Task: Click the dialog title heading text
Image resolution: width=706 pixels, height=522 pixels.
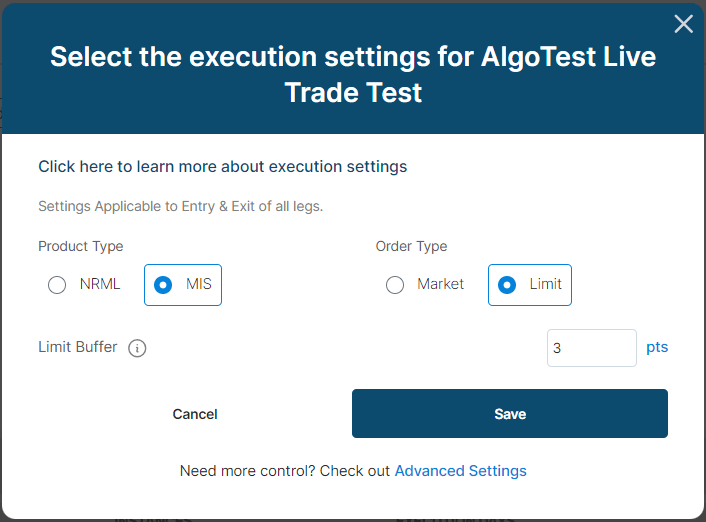Action: point(353,74)
